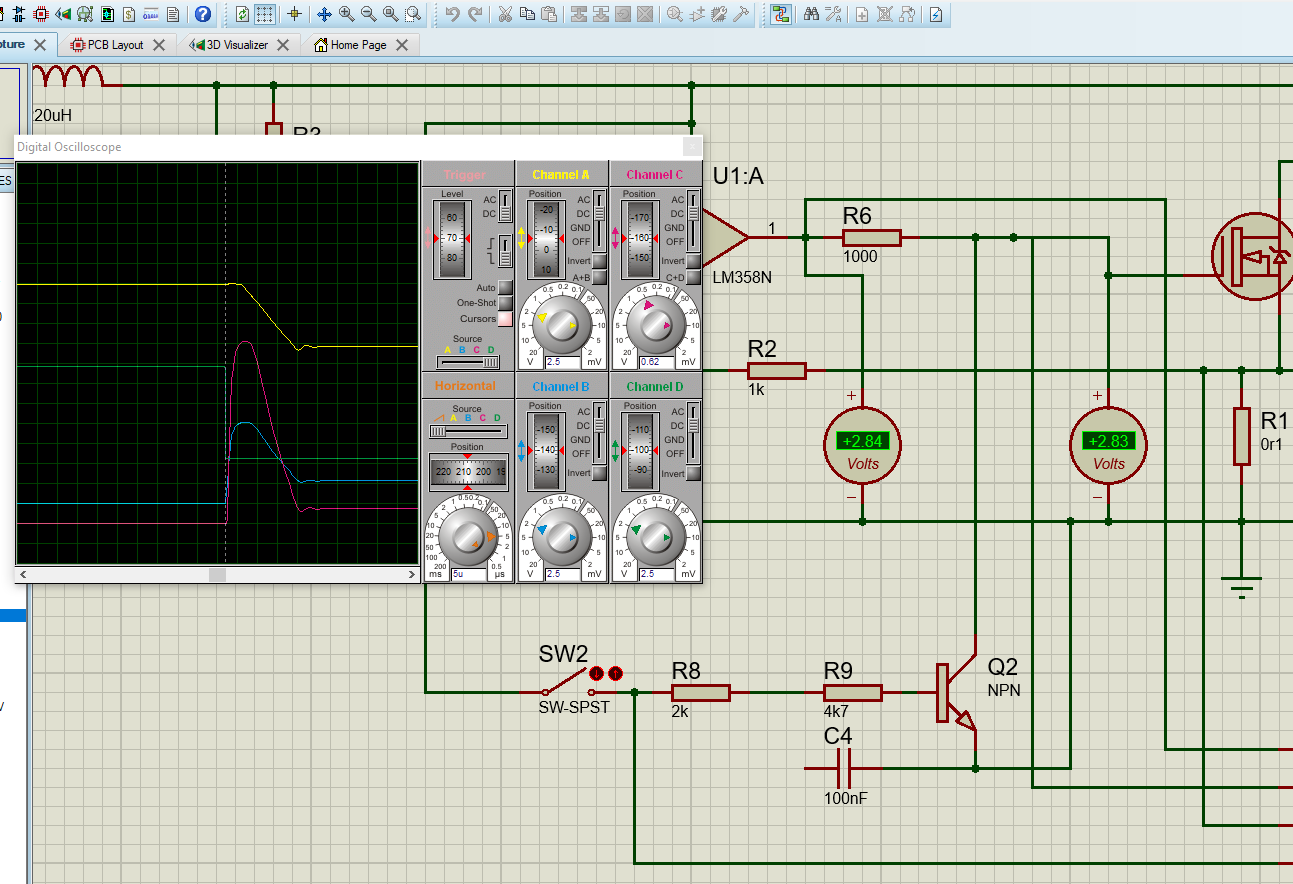Adjust the Trigger Source slider
Viewport: 1293px width, 884px height.
pyautogui.click(x=489, y=362)
